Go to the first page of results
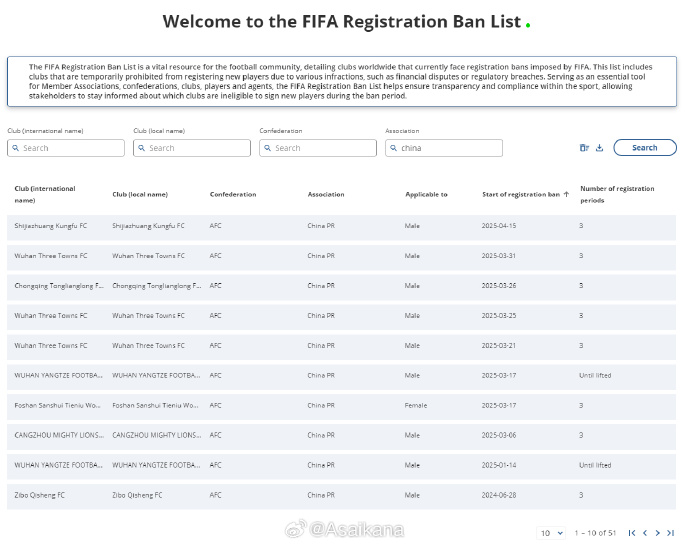The height and width of the screenshot is (544, 690). [x=631, y=533]
